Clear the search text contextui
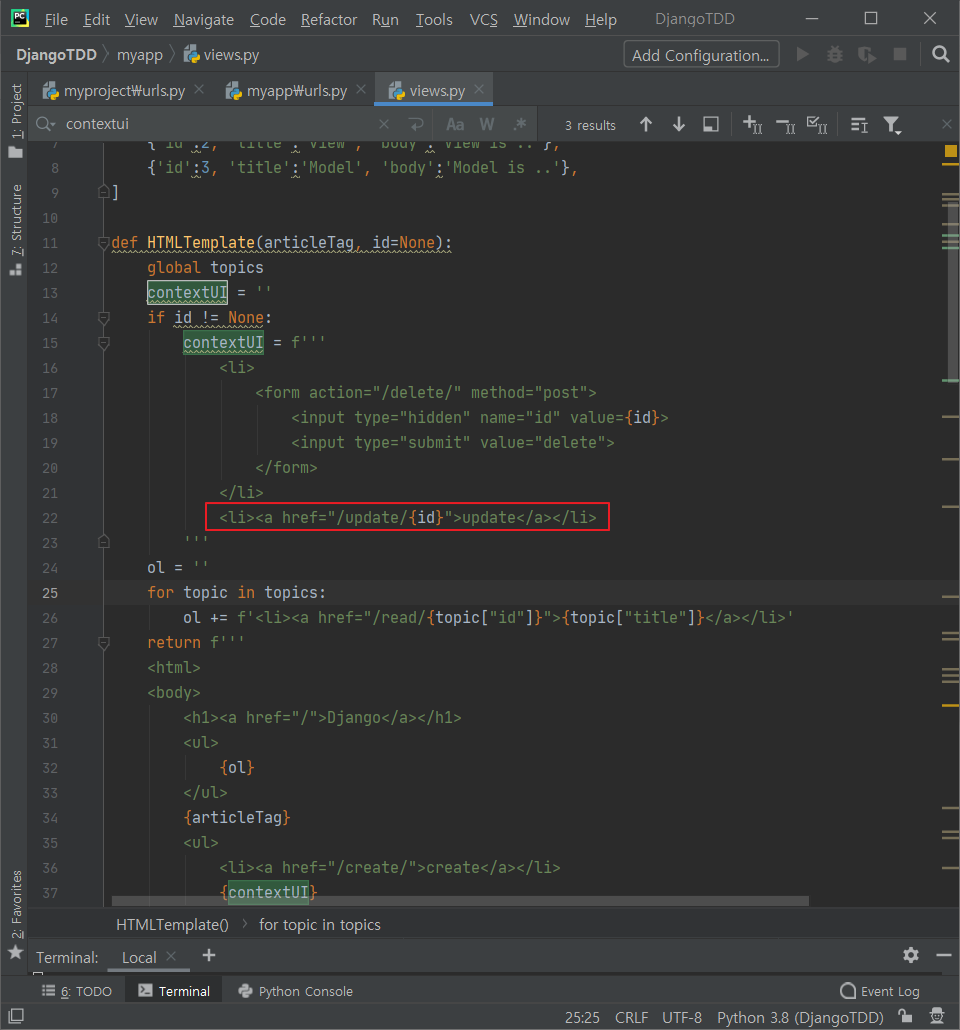 pos(384,124)
